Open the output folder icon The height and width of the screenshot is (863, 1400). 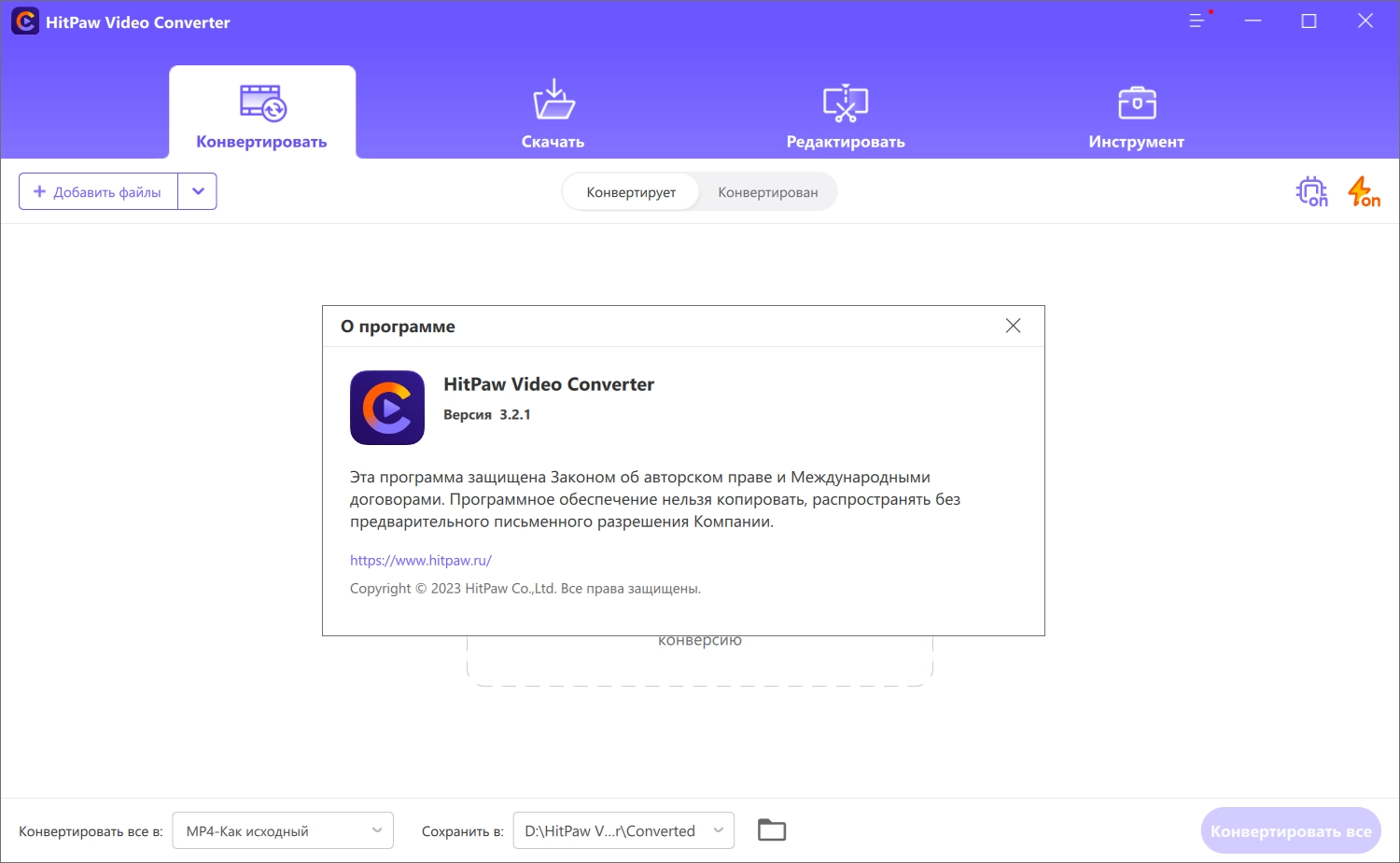point(772,830)
